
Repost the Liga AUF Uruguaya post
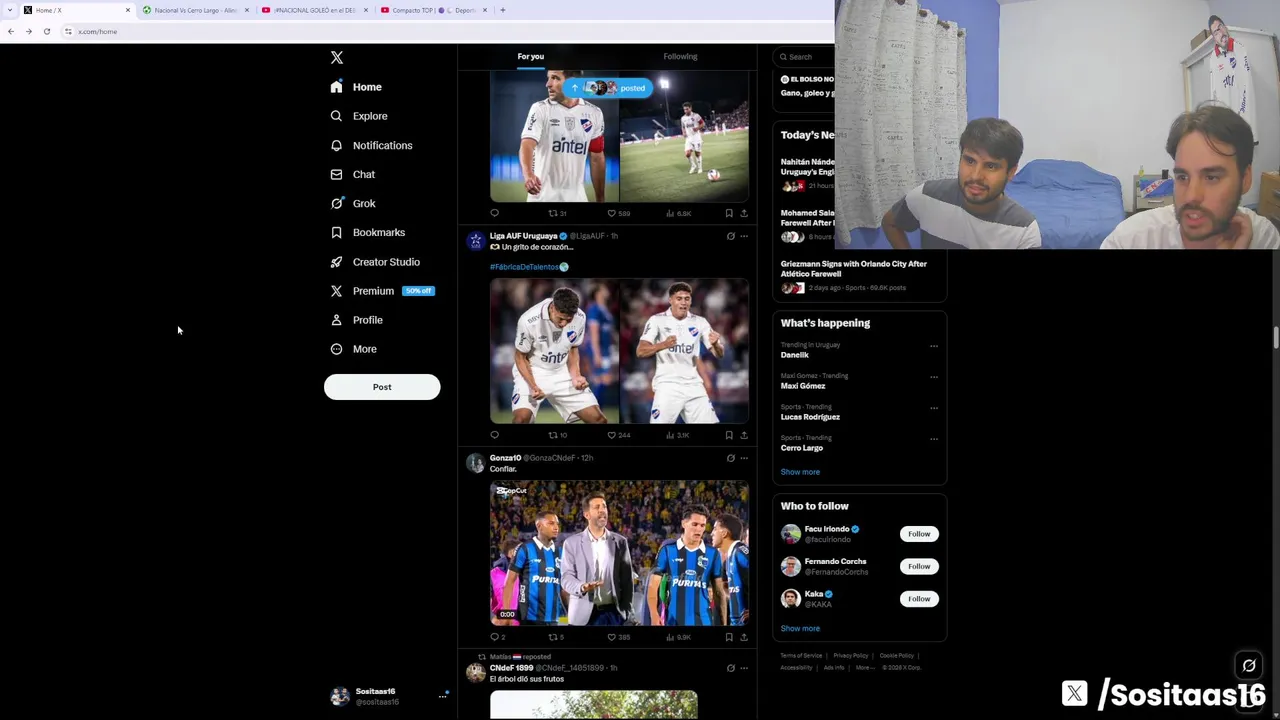557,435
